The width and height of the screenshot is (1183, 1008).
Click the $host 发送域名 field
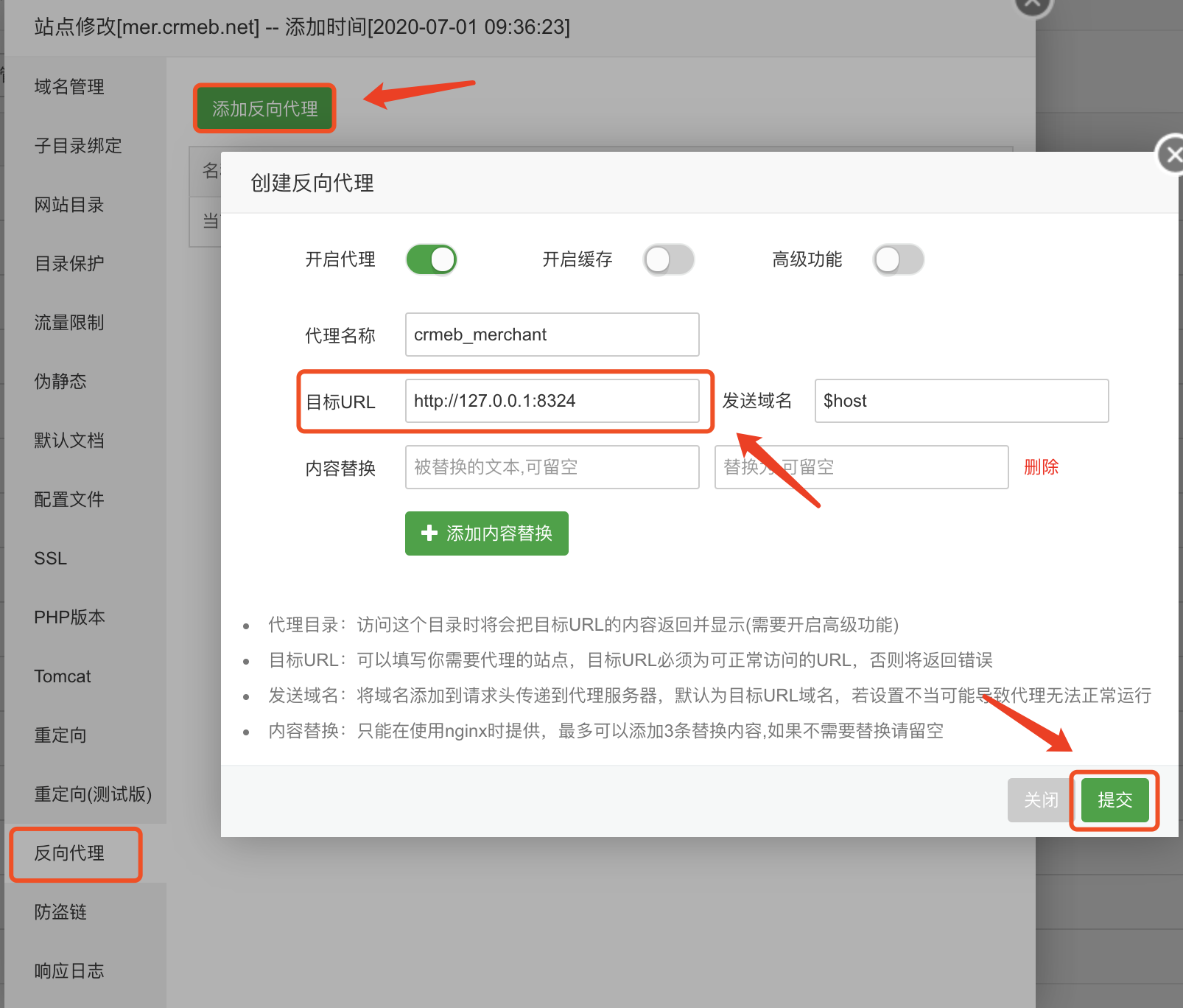(961, 401)
